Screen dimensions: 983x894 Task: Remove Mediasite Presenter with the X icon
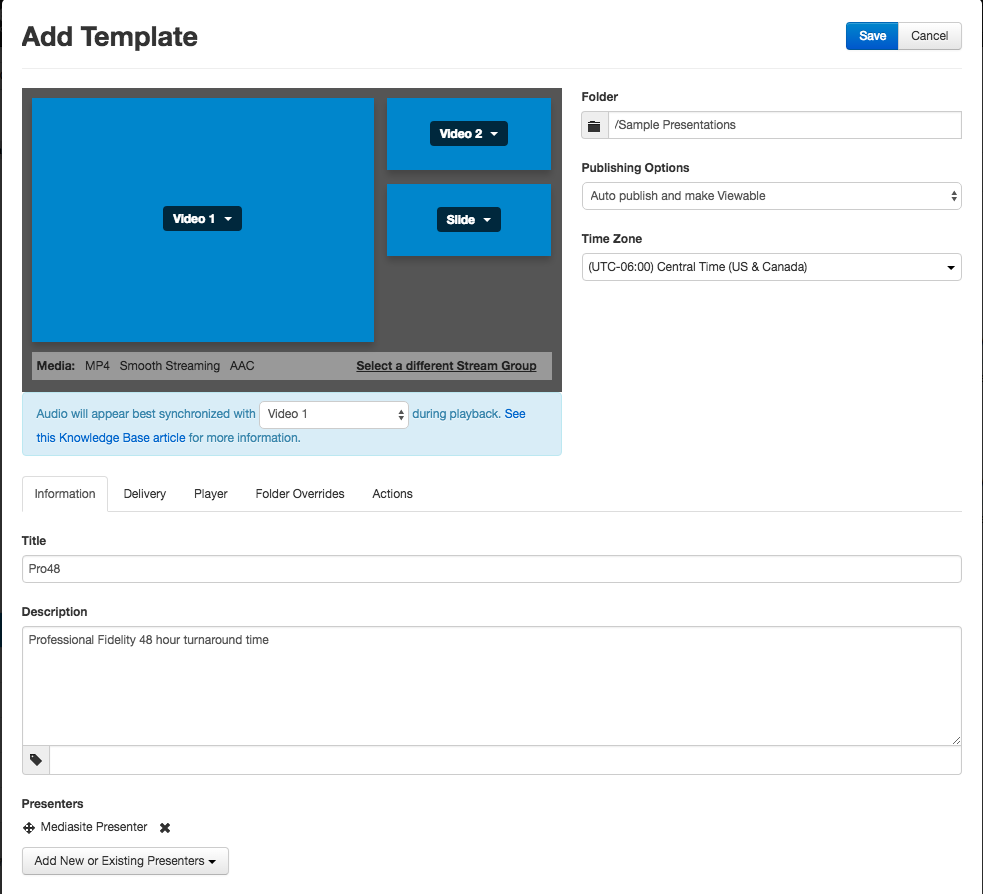point(165,828)
